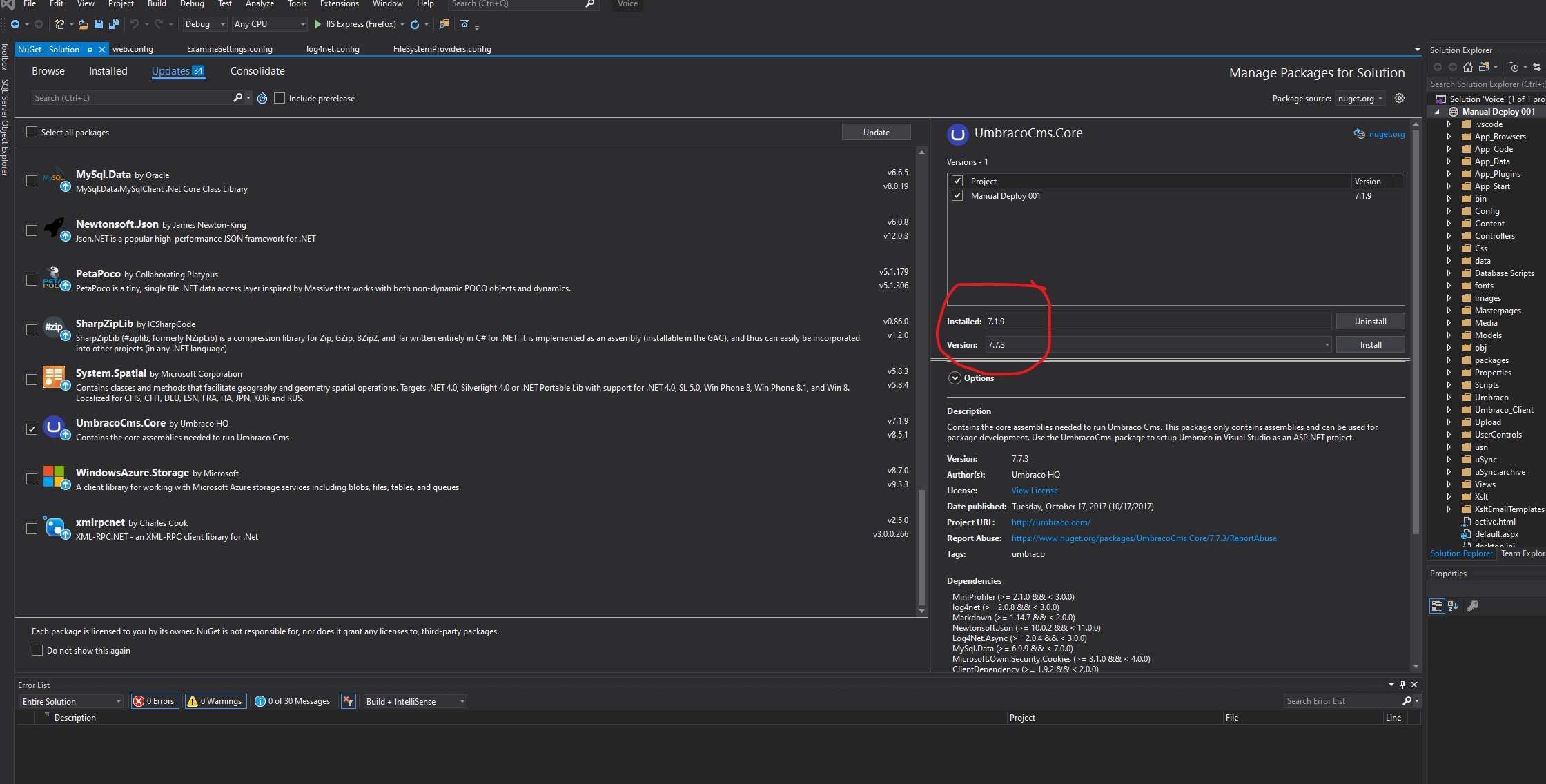The height and width of the screenshot is (784, 1546).
Task: Click the NuGet package source settings gear
Action: coord(1399,98)
